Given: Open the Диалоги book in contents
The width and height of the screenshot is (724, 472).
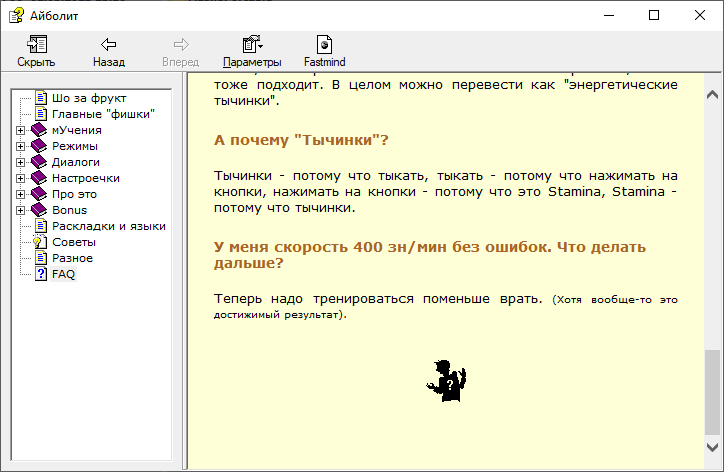Looking at the screenshot, I should [75, 162].
